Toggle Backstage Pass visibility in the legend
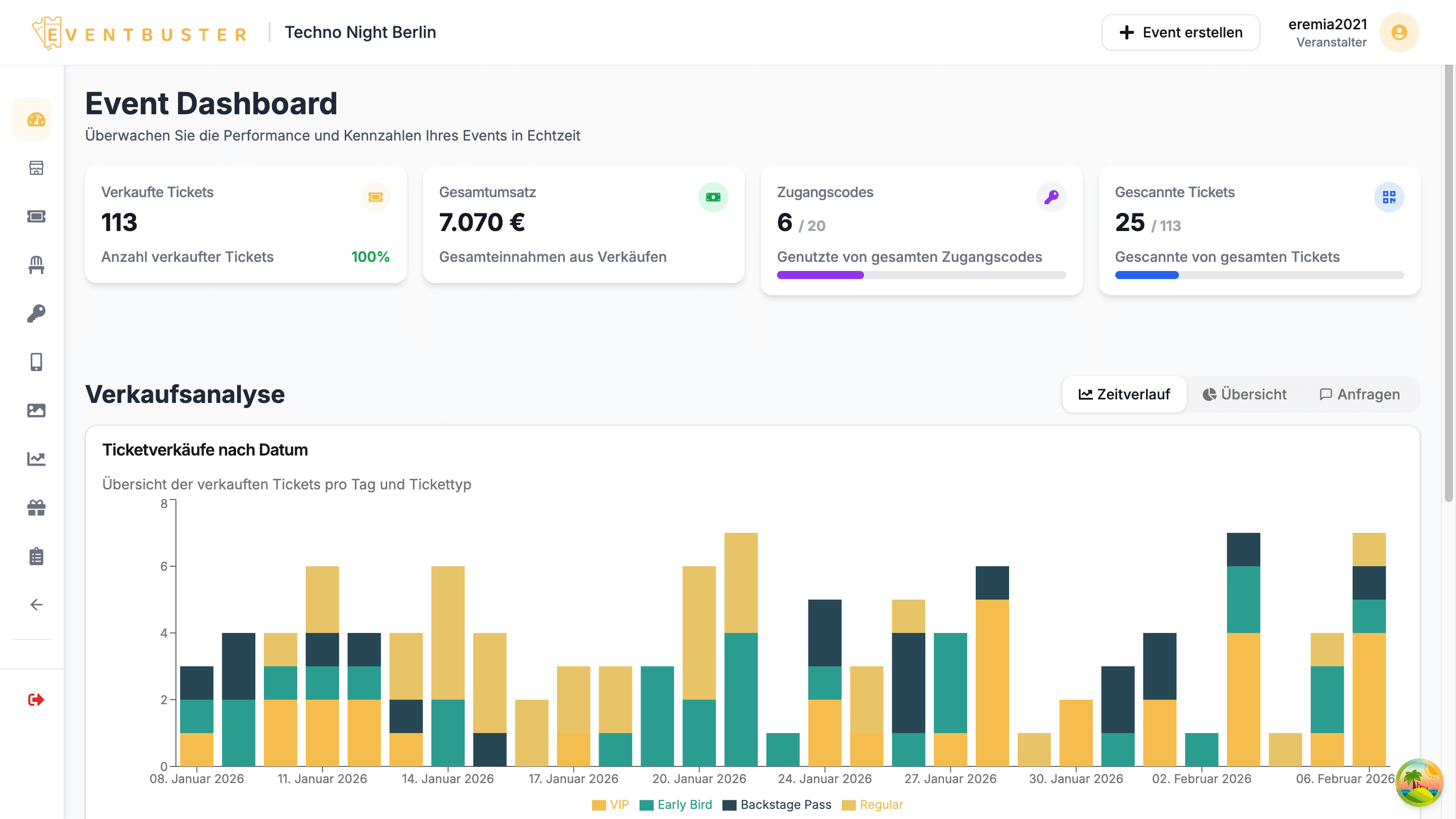1456x819 pixels. pyautogui.click(x=777, y=804)
